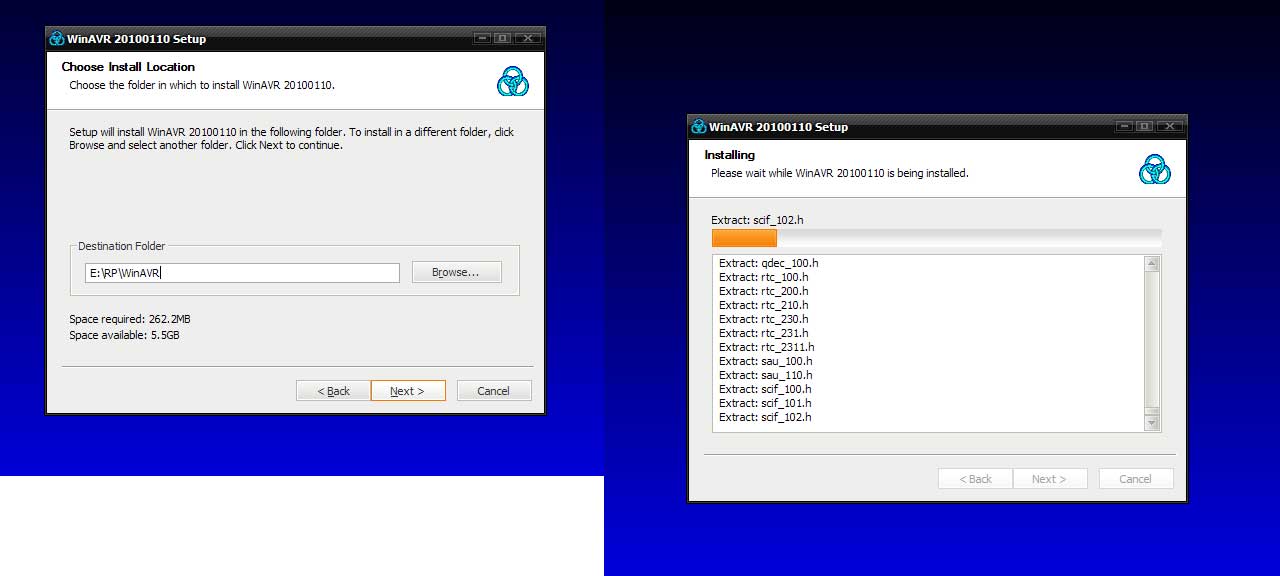Screen dimensions: 1280x576
Task: Click the 'Installing' heading
Action: coord(730,155)
